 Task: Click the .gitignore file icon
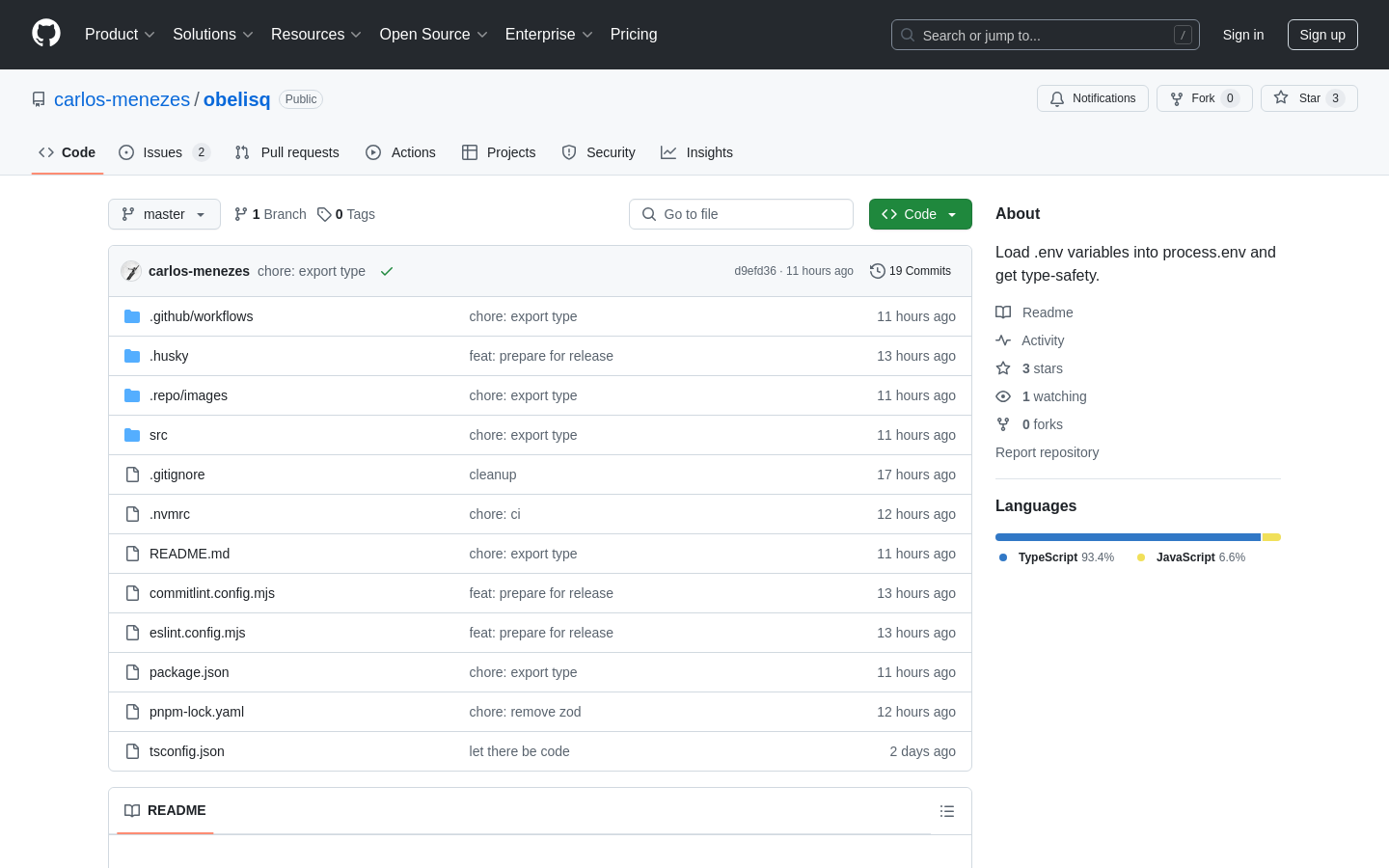tap(132, 475)
